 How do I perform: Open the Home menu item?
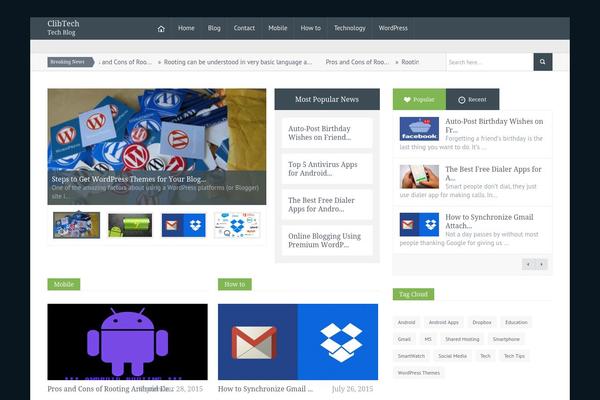pyautogui.click(x=186, y=28)
